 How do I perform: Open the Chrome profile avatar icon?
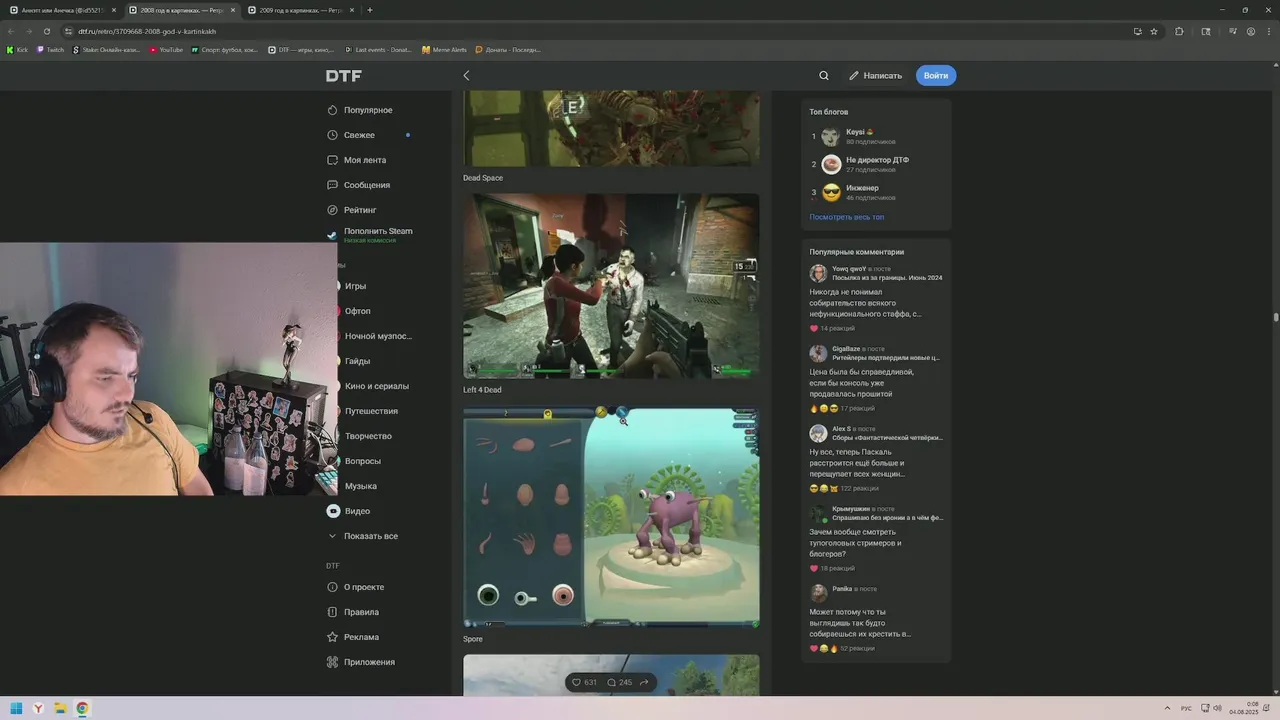tap(1251, 31)
